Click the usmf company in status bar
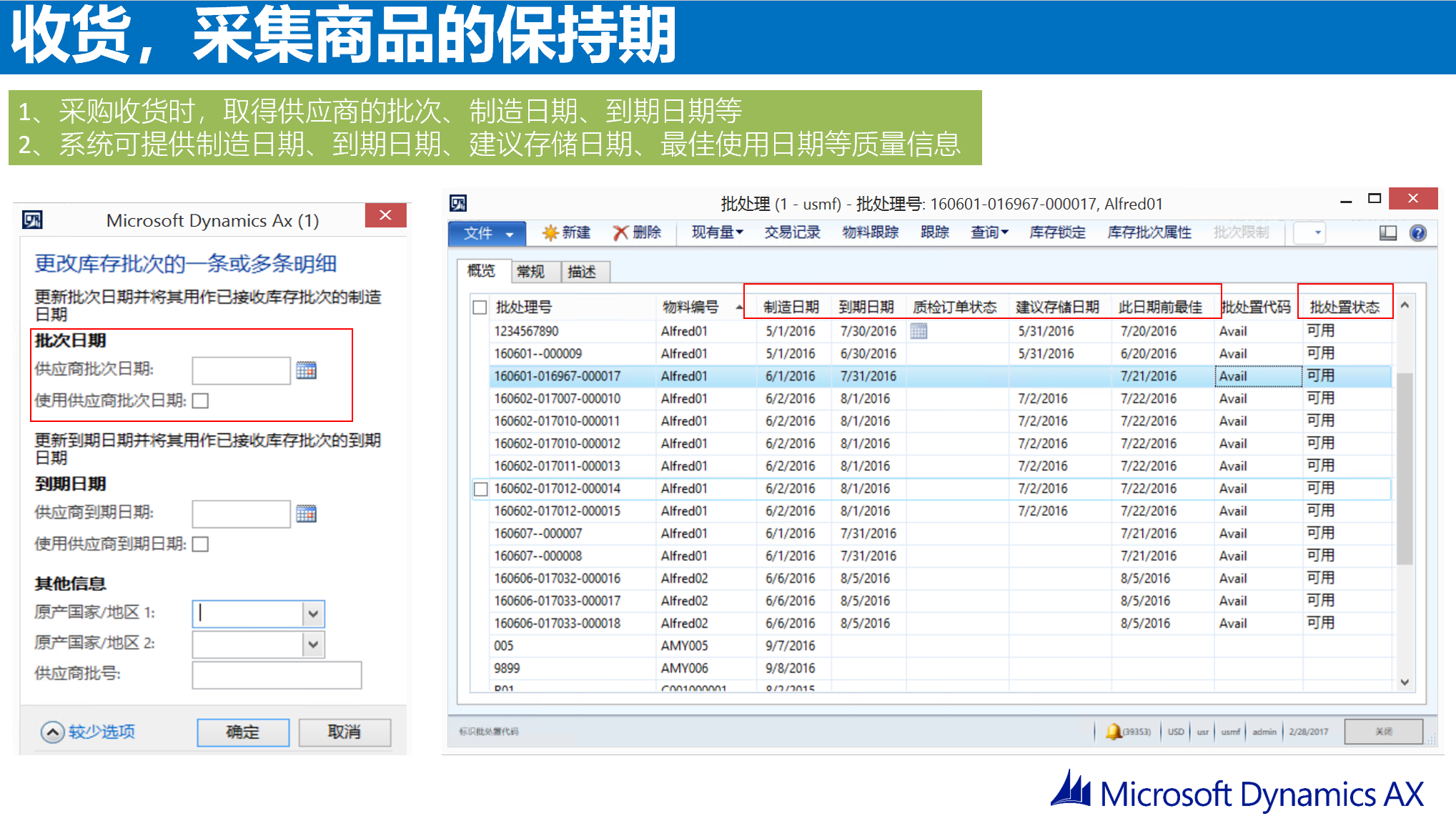 [x=1230, y=732]
